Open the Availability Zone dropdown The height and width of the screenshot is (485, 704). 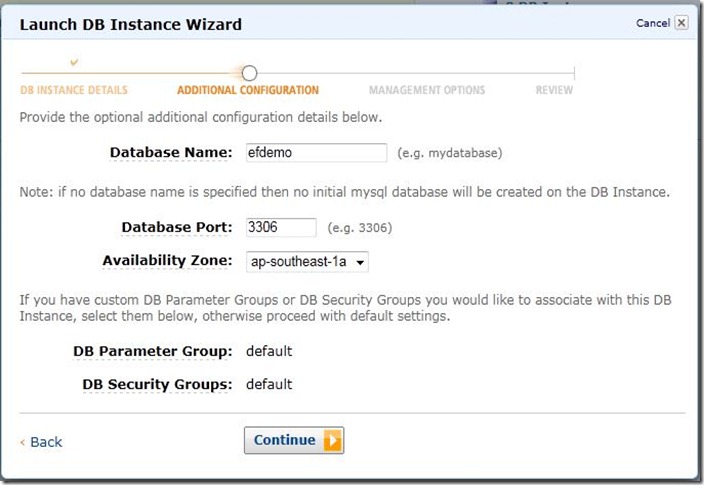(307, 262)
